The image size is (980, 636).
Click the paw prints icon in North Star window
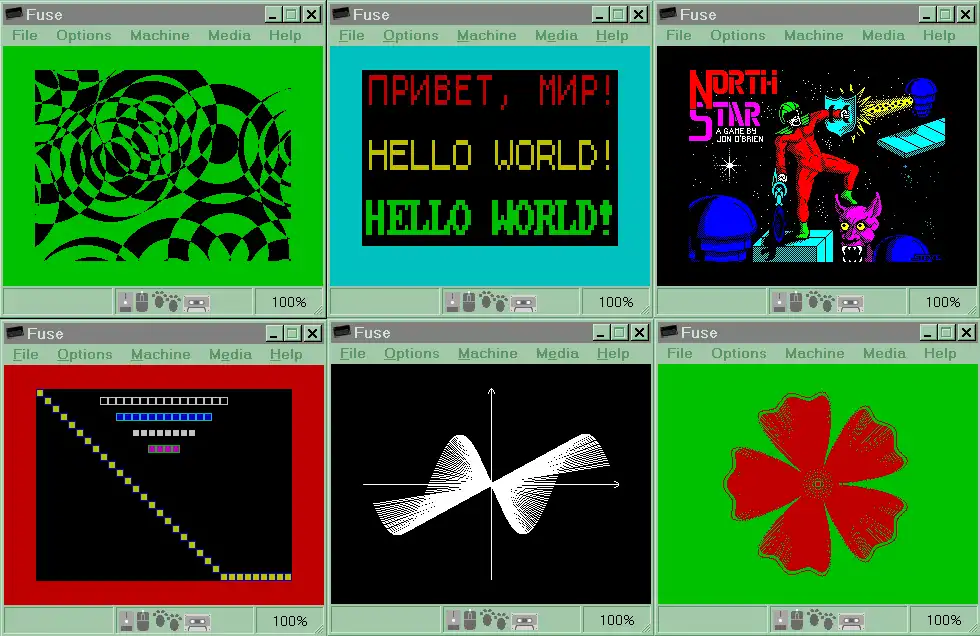820,302
